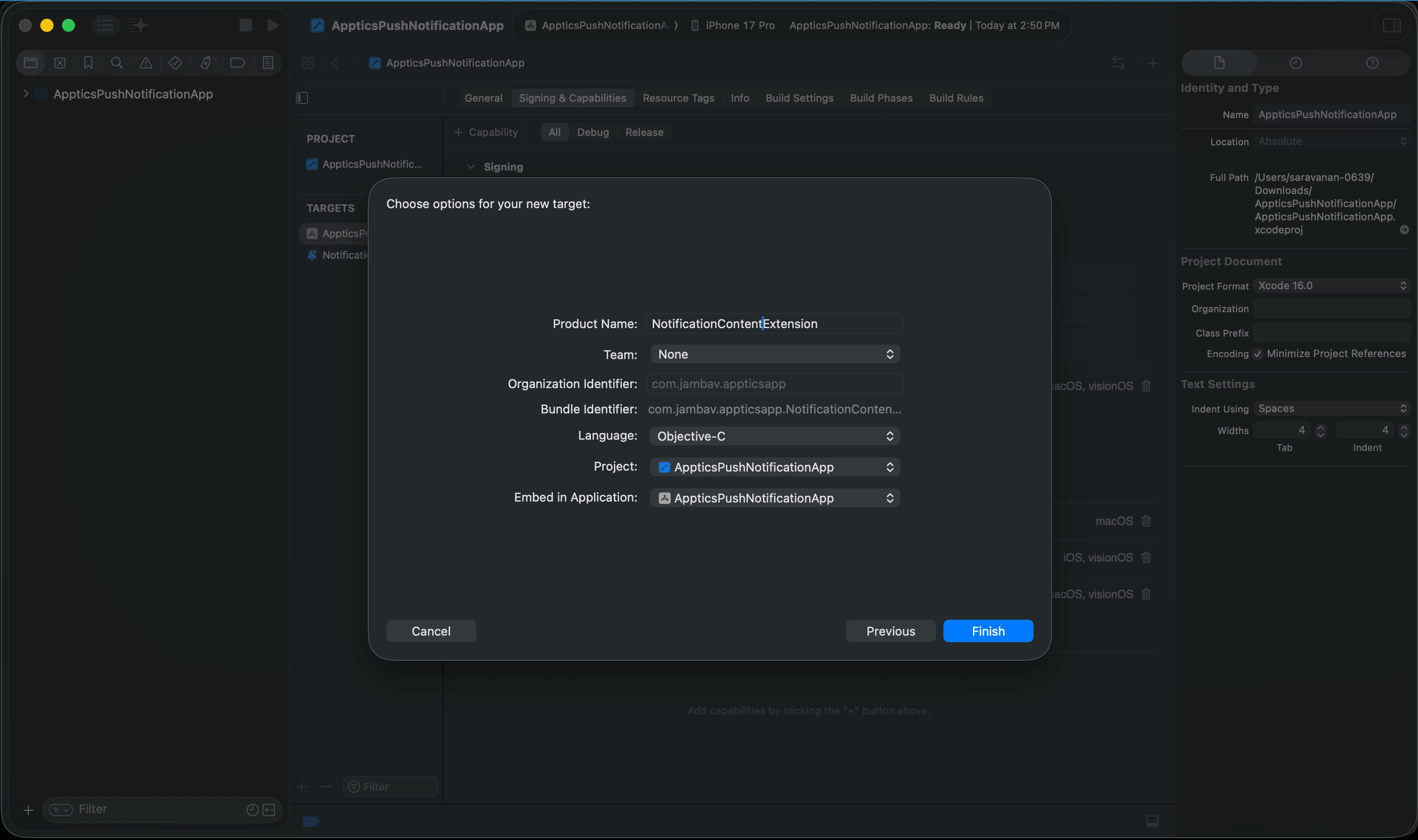The height and width of the screenshot is (840, 1418).
Task: Hide the inspectors panel via top-right toggle
Action: pos(1391,25)
